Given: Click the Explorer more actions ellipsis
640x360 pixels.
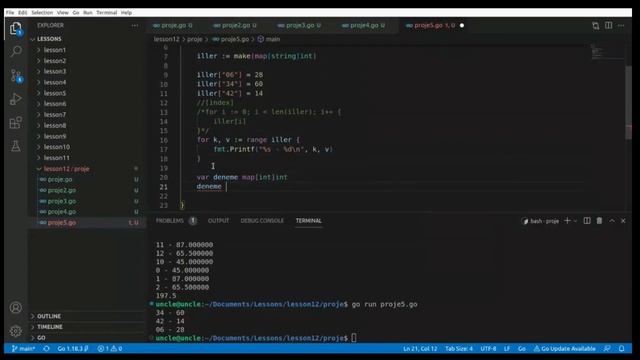Looking at the screenshot, I should (135, 25).
